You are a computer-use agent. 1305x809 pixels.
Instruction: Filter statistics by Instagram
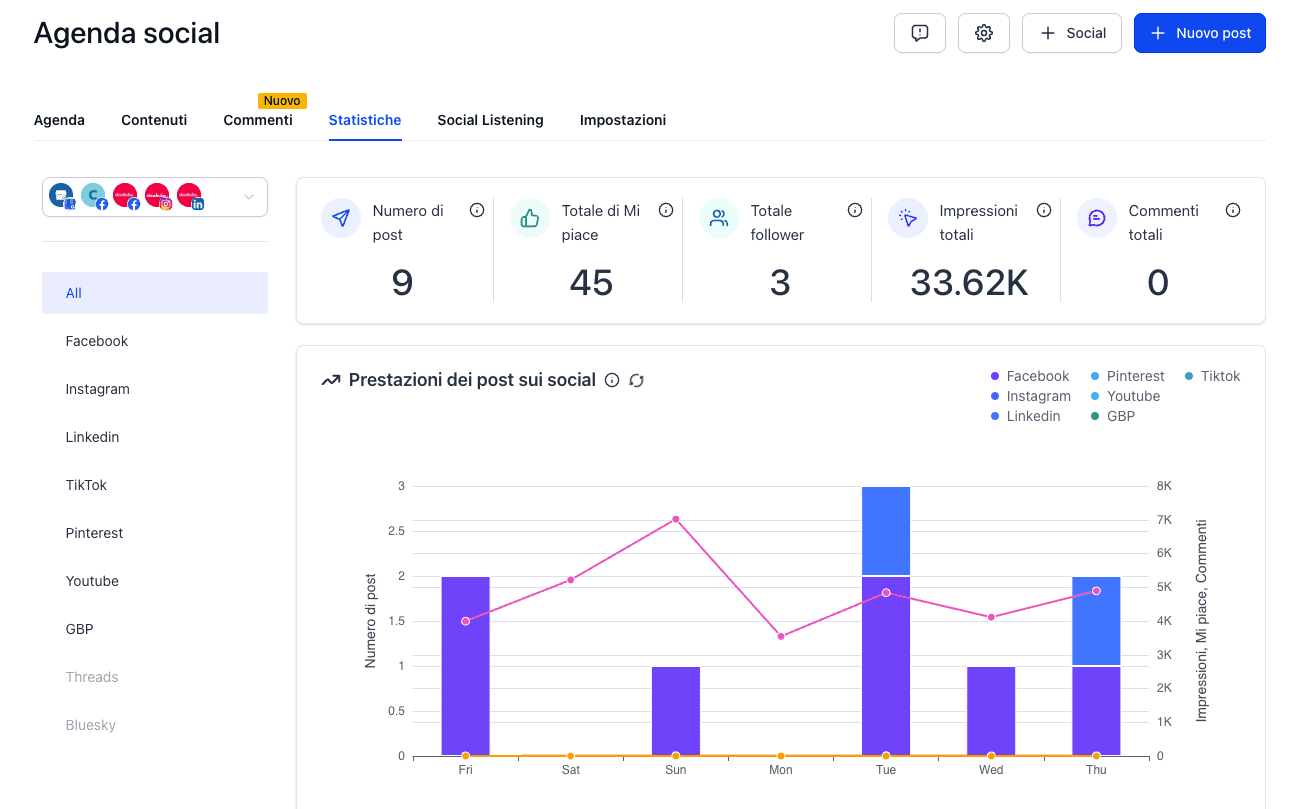pos(155,389)
